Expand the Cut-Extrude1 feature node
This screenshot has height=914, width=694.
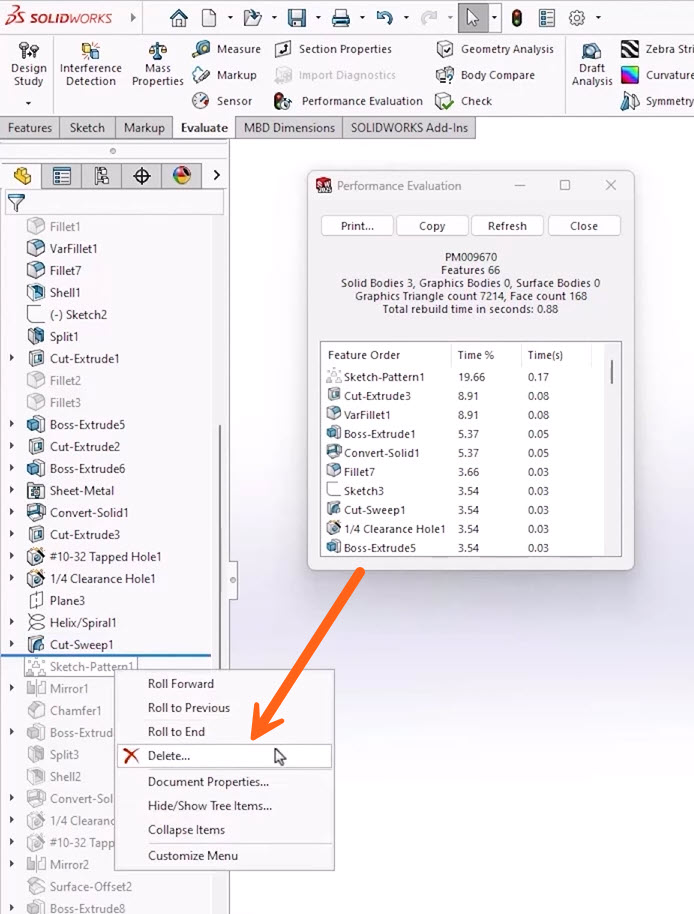click(12, 359)
